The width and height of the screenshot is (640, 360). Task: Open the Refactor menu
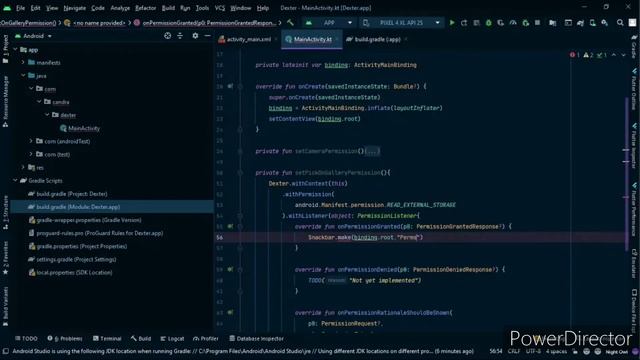(x=146, y=8)
